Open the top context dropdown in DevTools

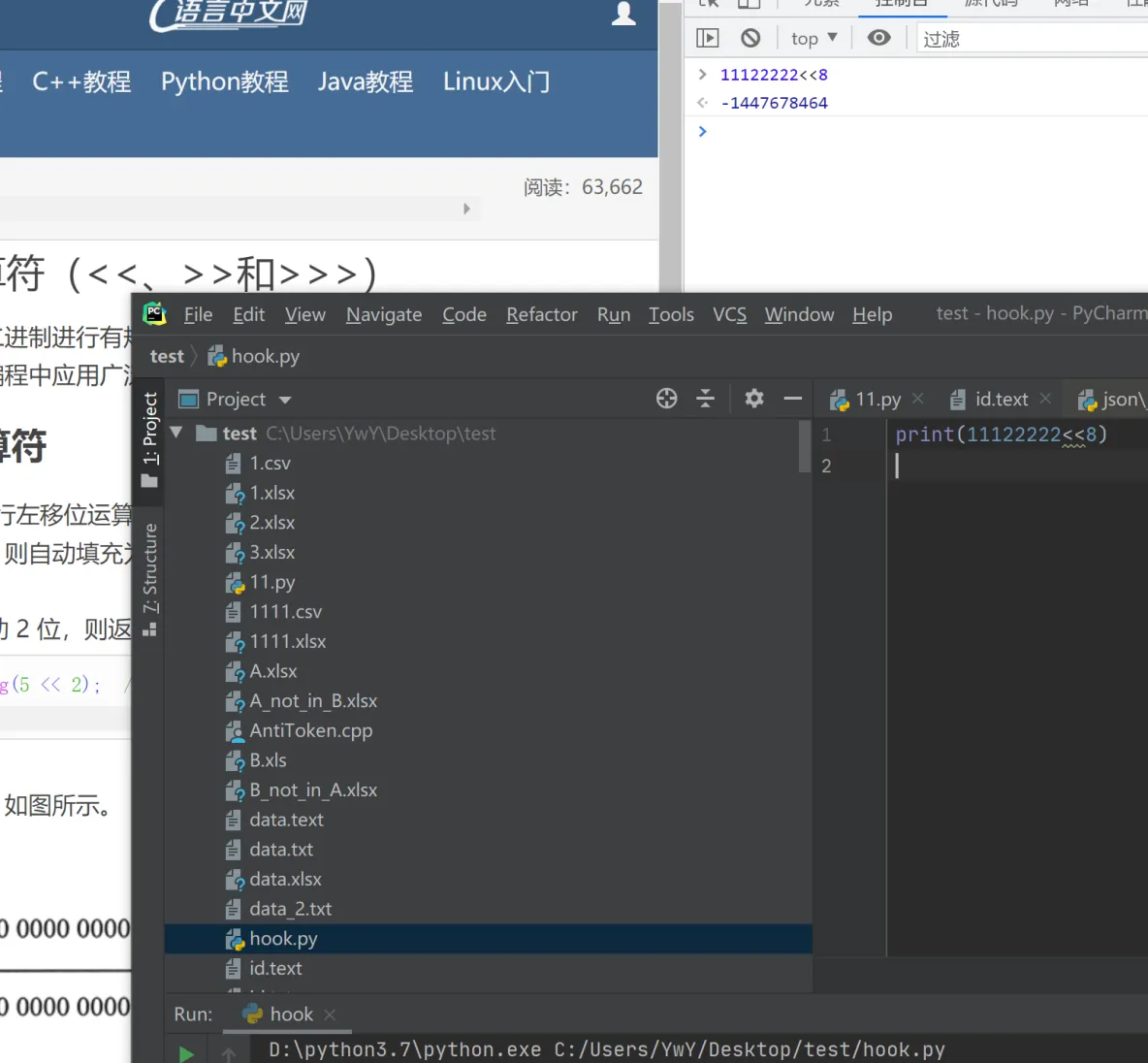(x=814, y=38)
